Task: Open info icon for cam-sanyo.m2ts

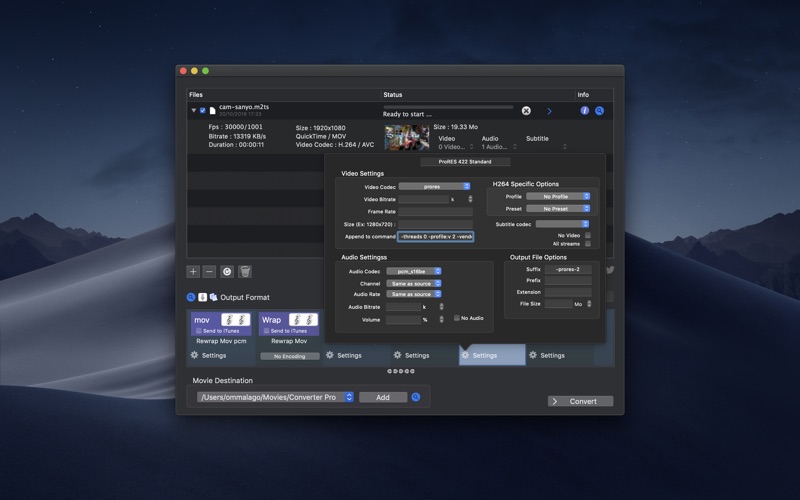Action: [585, 111]
